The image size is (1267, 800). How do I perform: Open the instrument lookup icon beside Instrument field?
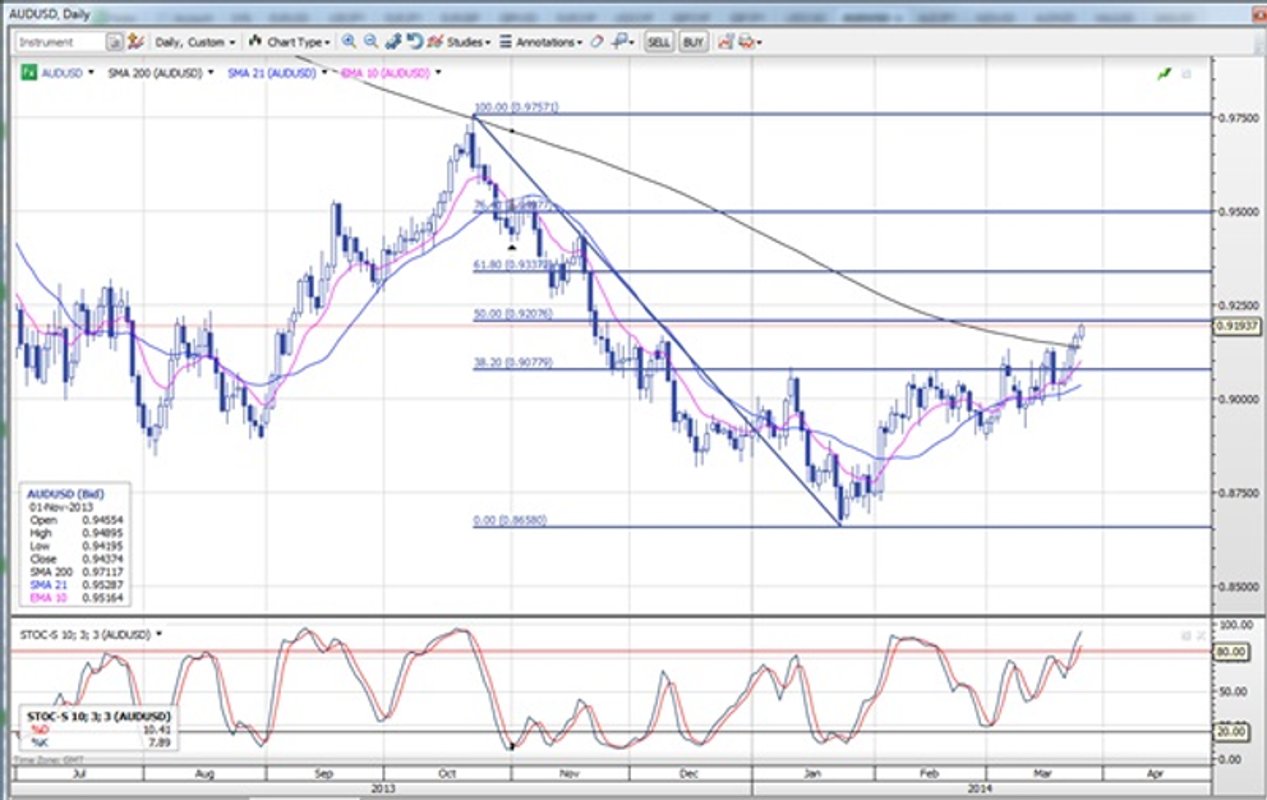coord(114,42)
